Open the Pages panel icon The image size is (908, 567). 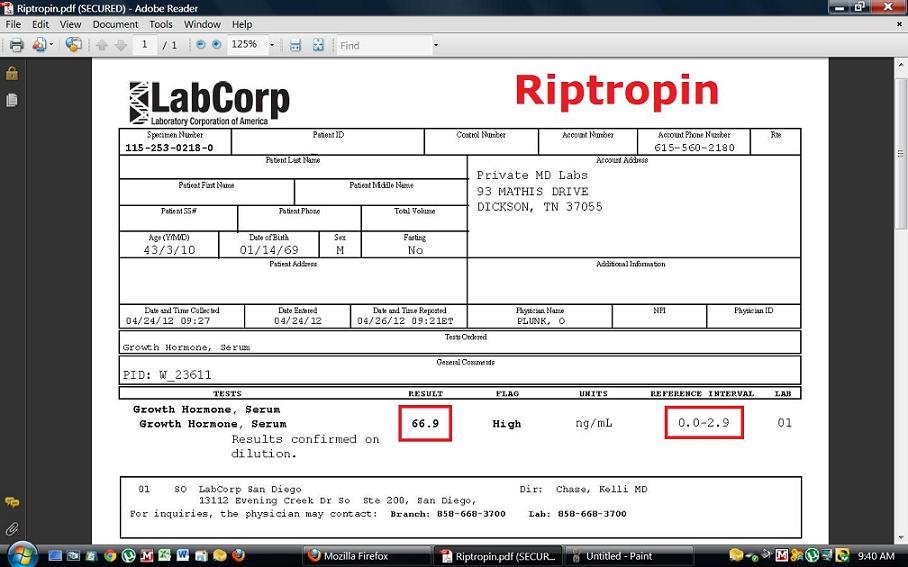[x=12, y=100]
